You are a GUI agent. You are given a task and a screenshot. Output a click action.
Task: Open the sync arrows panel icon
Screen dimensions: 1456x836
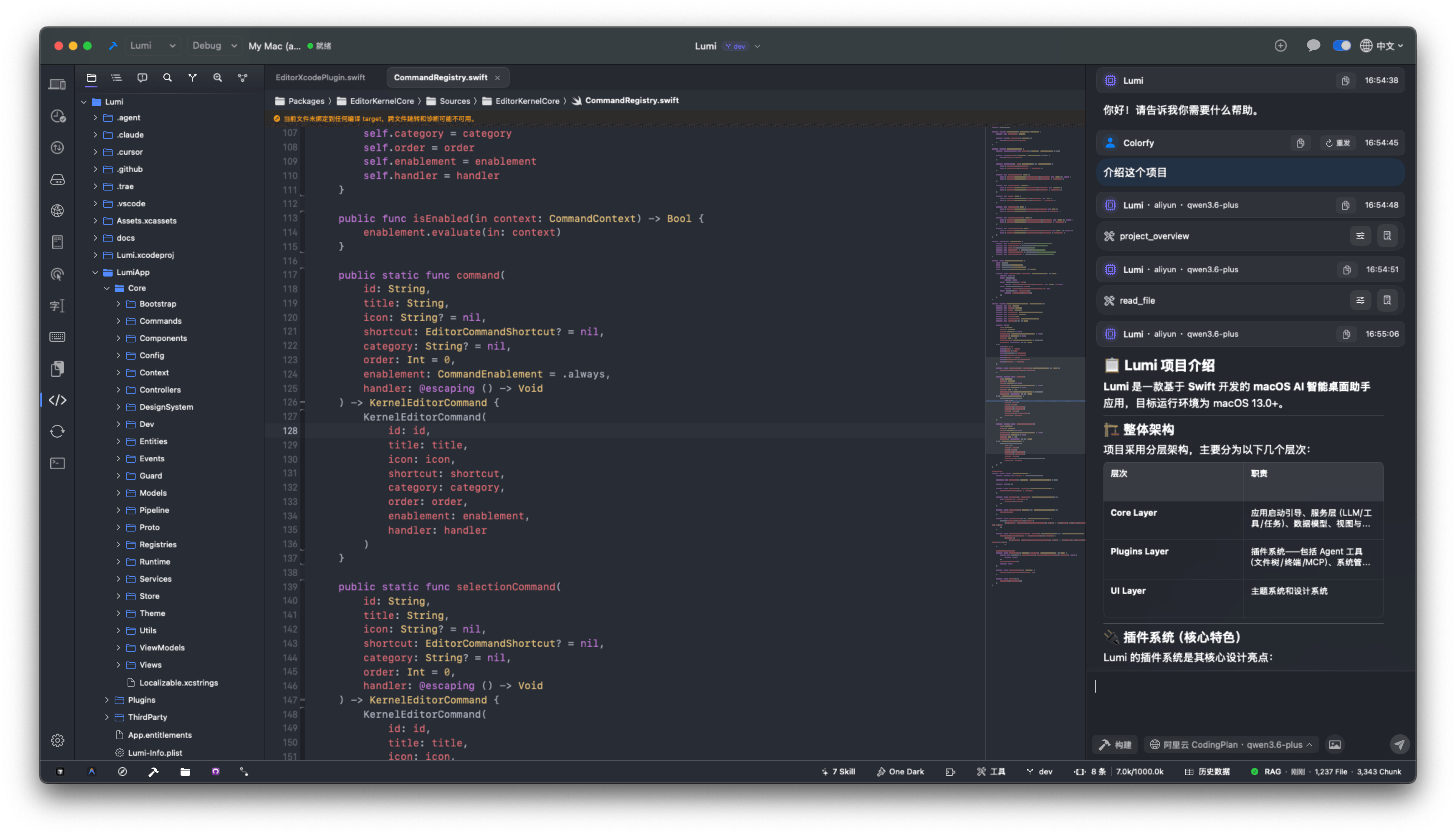[x=57, y=431]
